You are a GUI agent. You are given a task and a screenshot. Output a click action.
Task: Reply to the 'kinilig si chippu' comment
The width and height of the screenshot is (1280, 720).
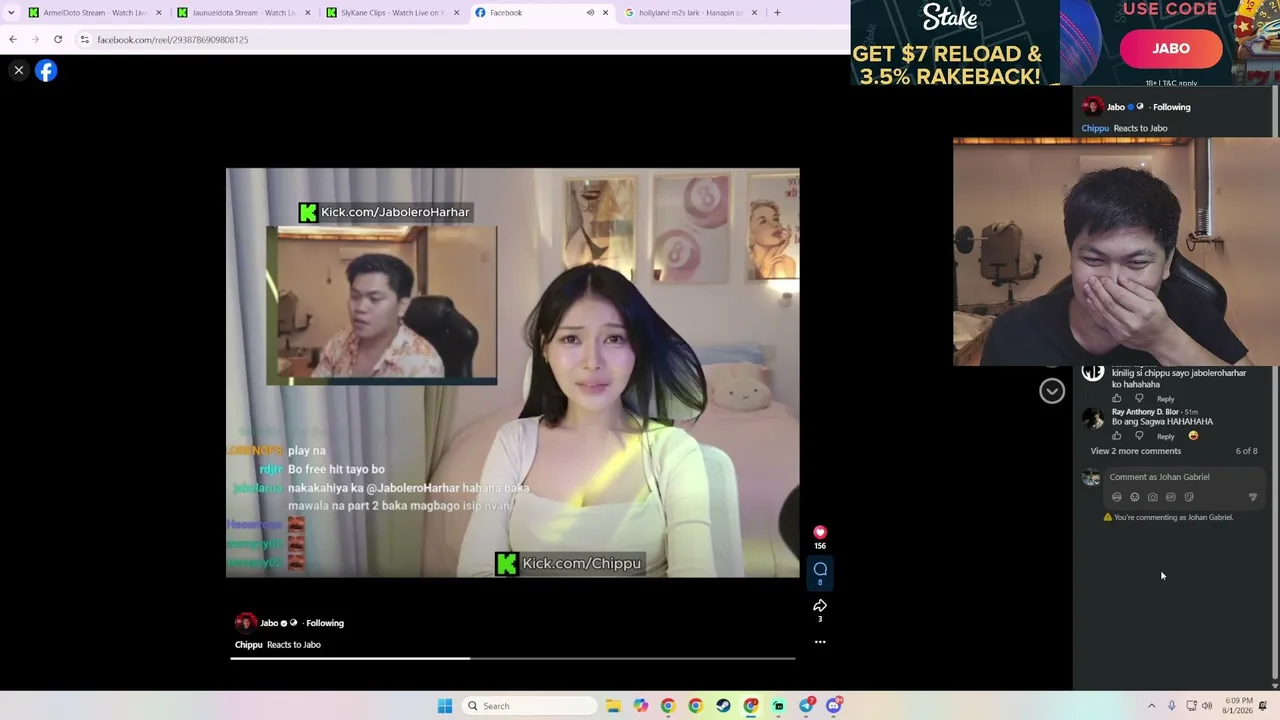pyautogui.click(x=1166, y=399)
